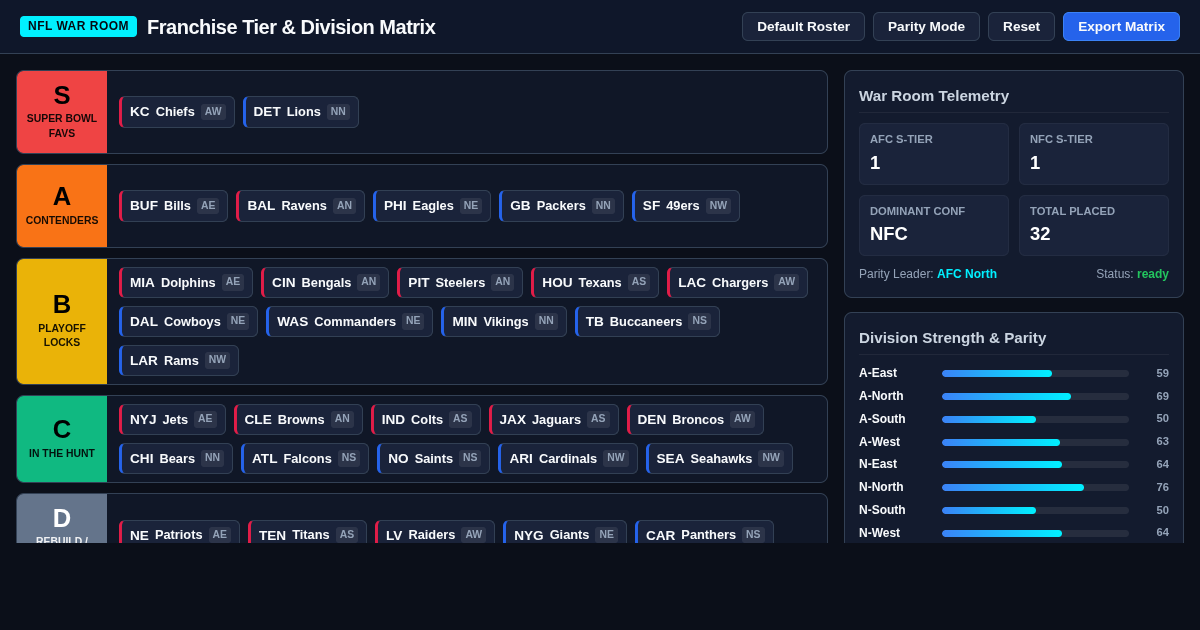
Task: Click the NFL WAR ROOM badge
Action: click(x=78, y=26)
